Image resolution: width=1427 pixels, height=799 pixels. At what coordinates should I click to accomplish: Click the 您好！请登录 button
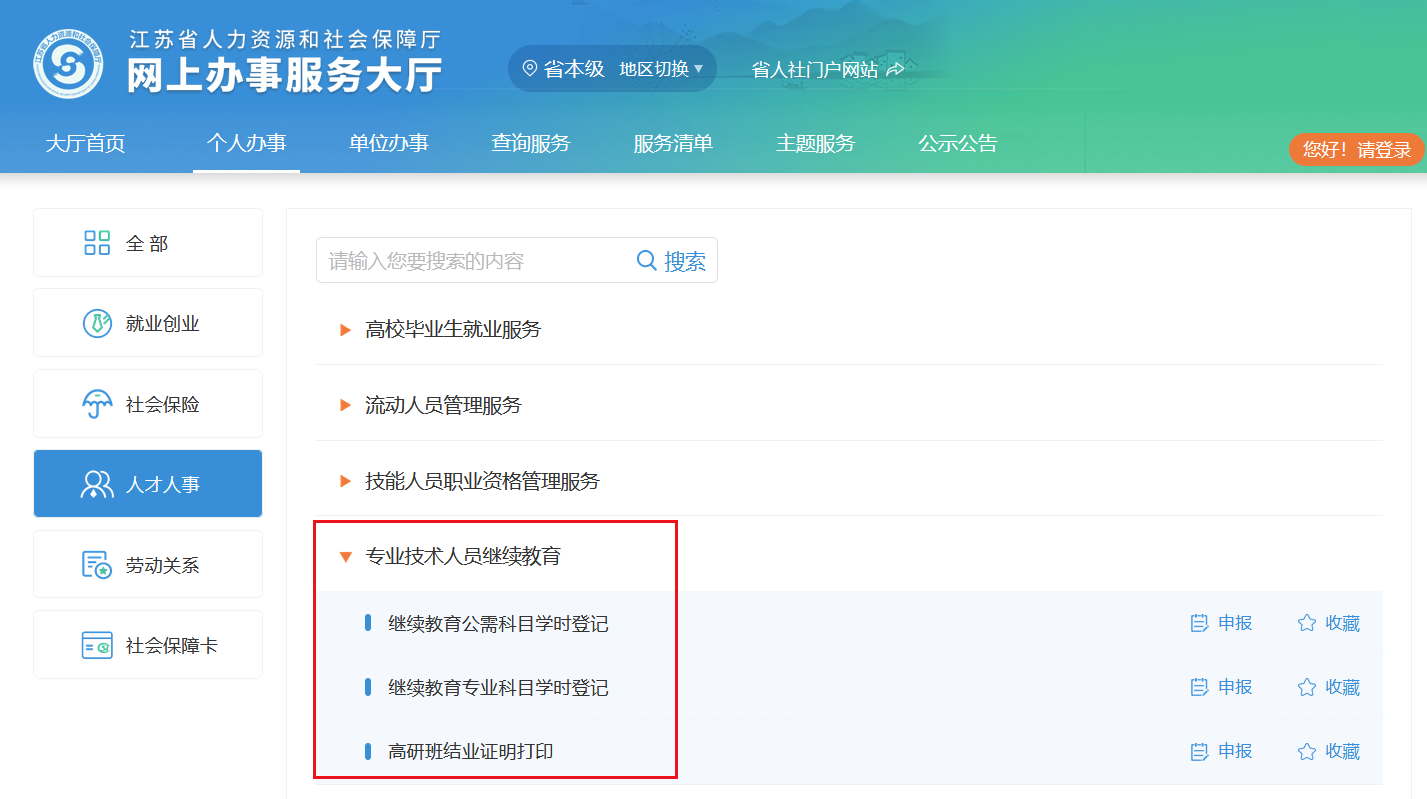[x=1357, y=149]
